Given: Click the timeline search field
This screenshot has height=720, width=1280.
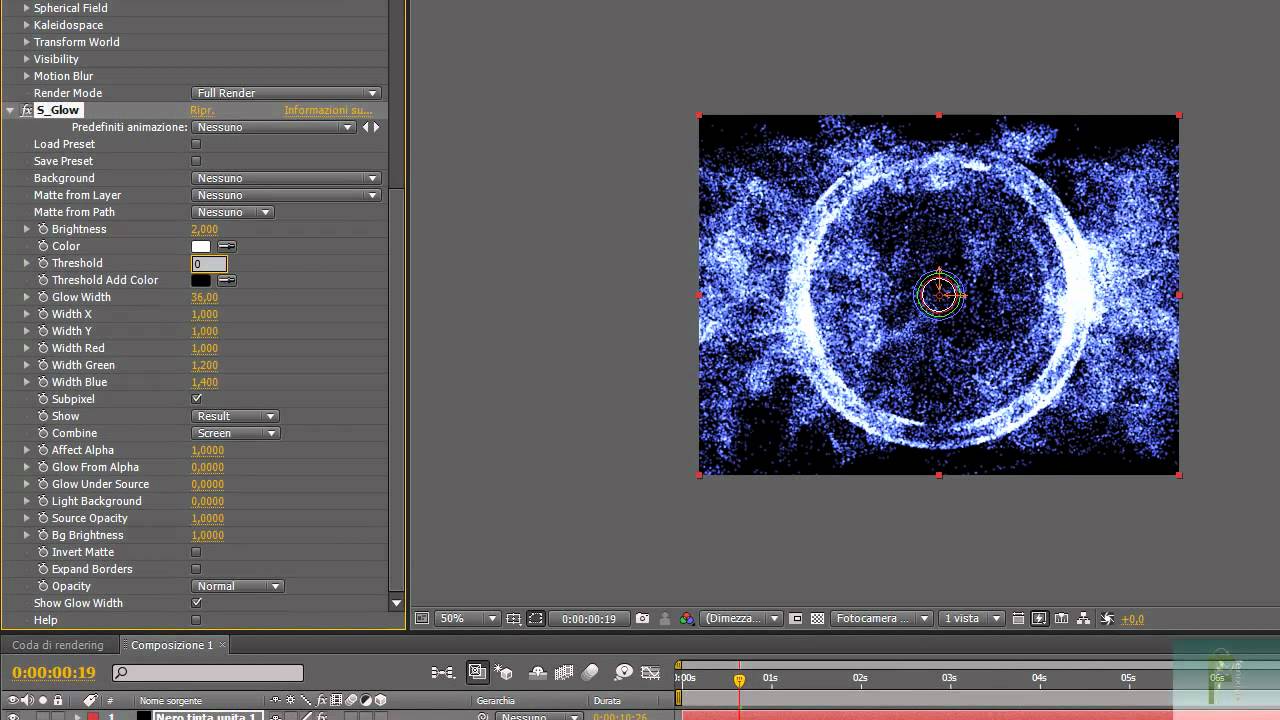Looking at the screenshot, I should point(207,673).
